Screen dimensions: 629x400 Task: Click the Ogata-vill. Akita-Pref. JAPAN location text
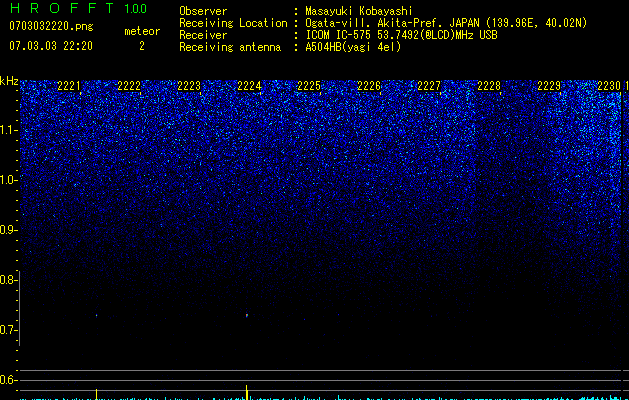pos(446,23)
